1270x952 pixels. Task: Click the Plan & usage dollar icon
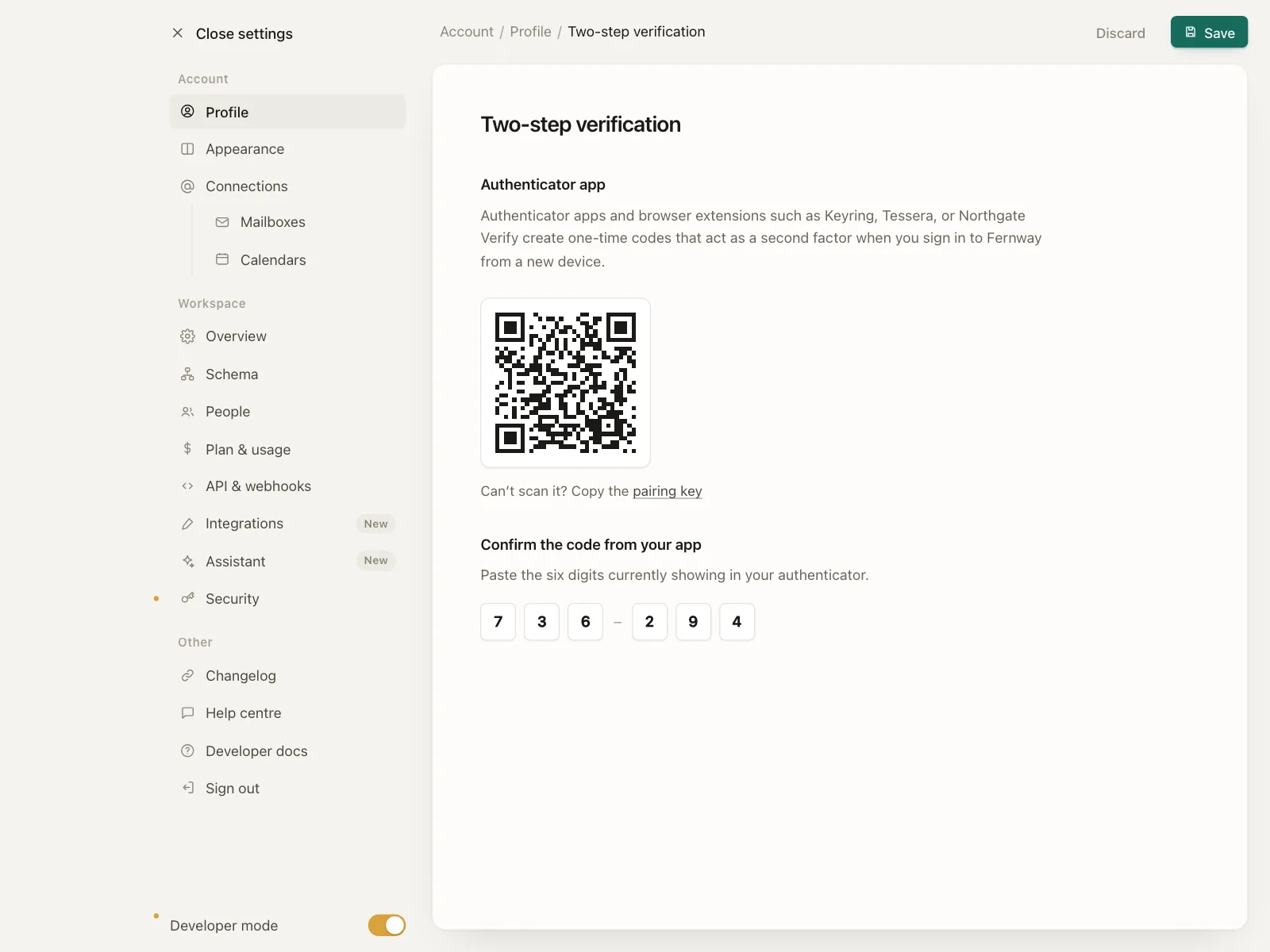click(187, 449)
